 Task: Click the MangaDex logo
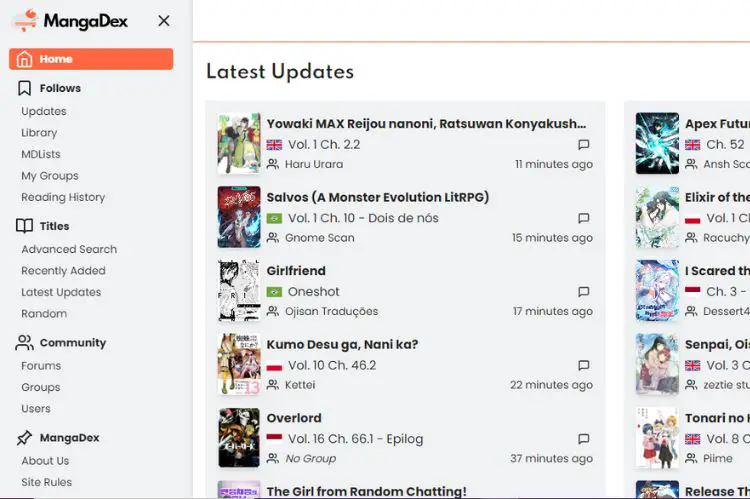coord(71,21)
